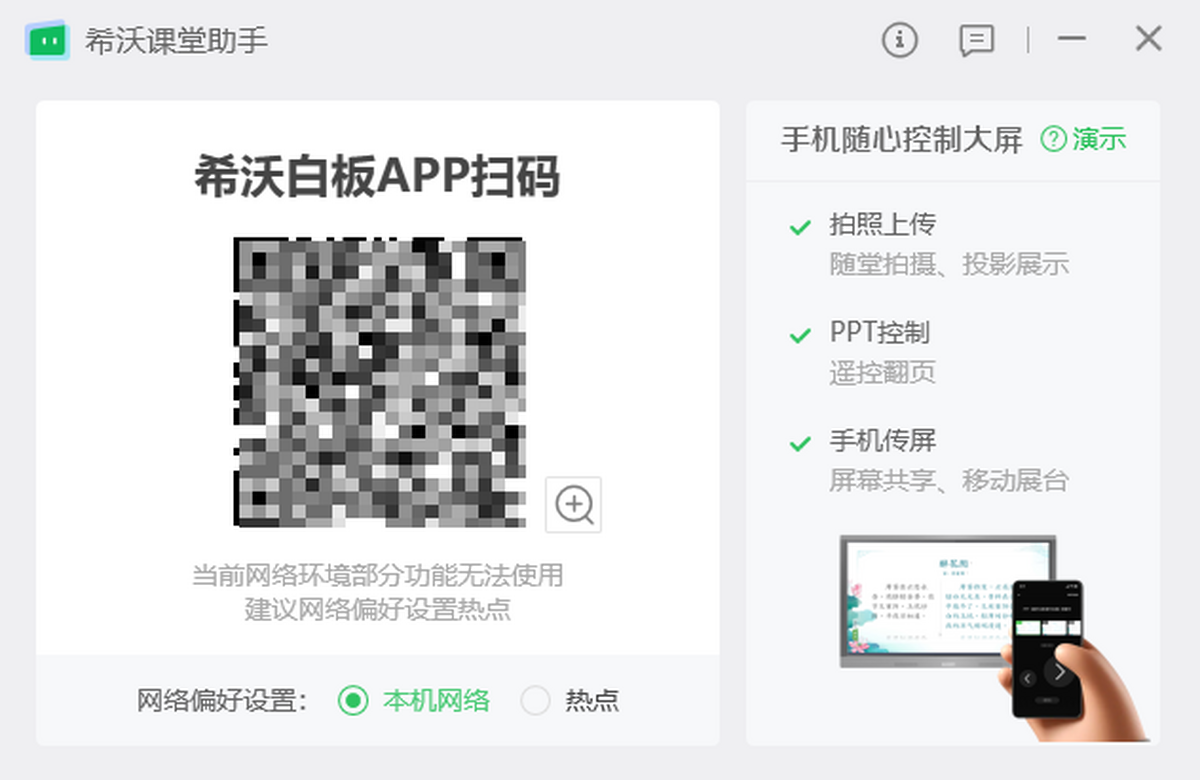Image resolution: width=1200 pixels, height=780 pixels.
Task: Click the green 希沃课堂助手 app logo
Action: [47, 41]
